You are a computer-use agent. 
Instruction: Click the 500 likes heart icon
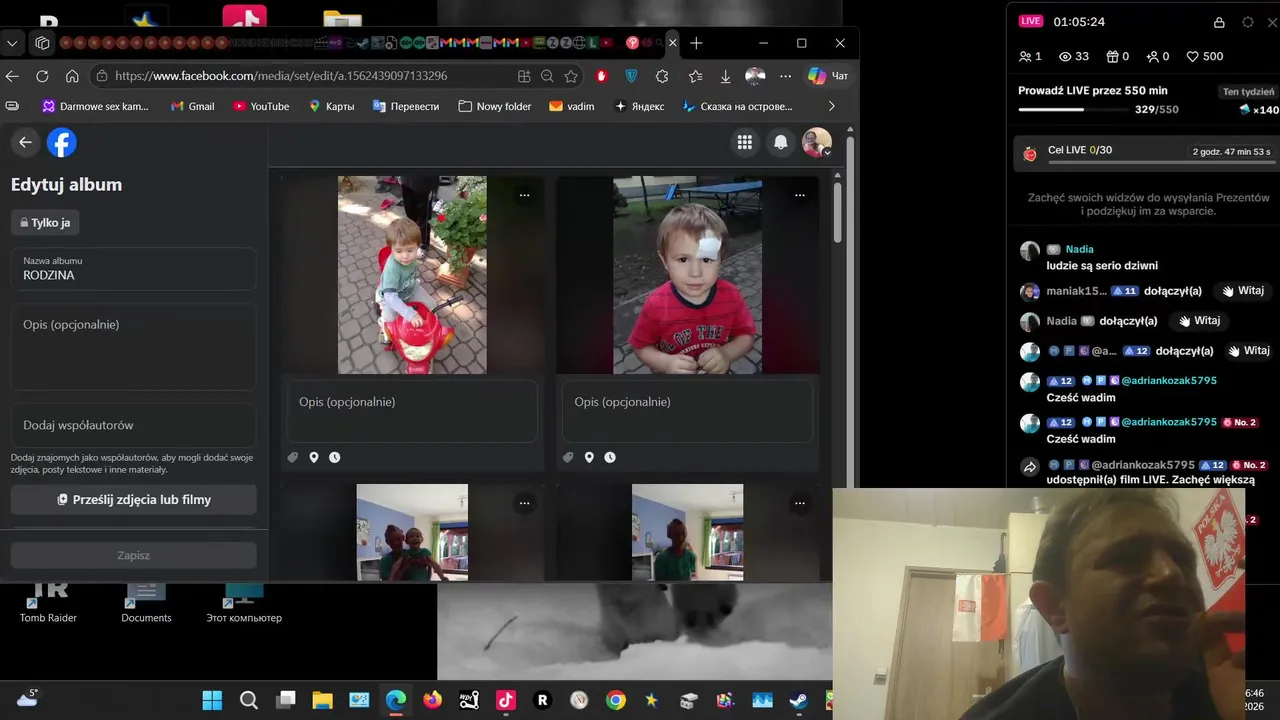(x=1193, y=57)
